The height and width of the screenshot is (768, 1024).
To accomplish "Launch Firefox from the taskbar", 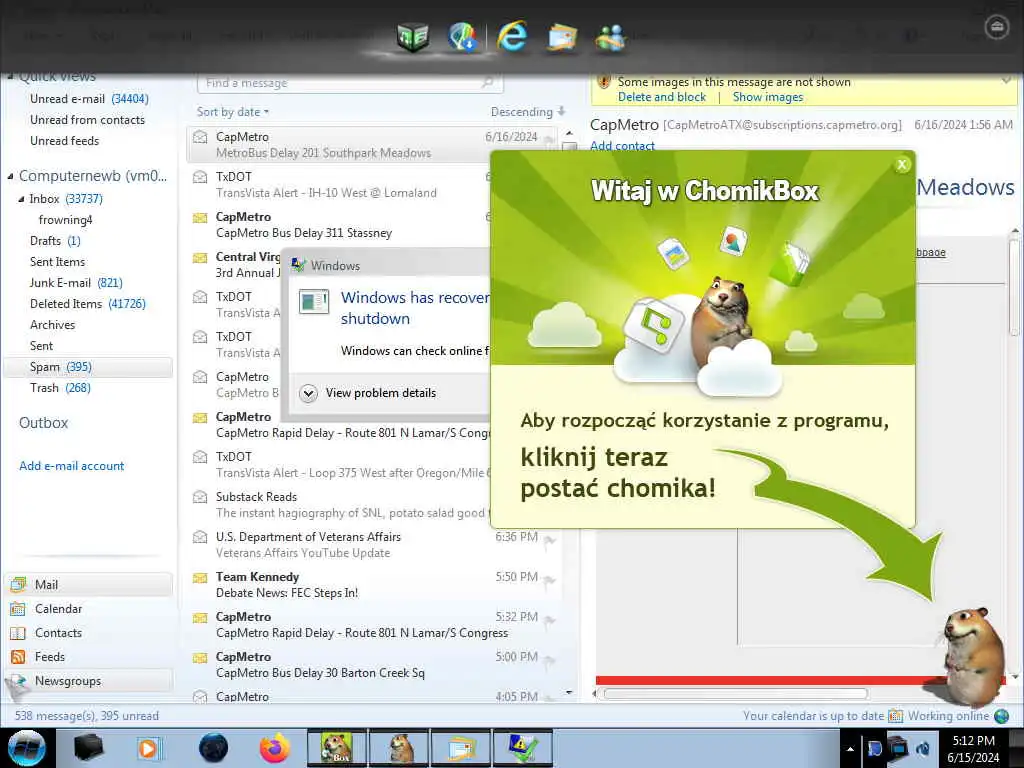I will [x=275, y=748].
